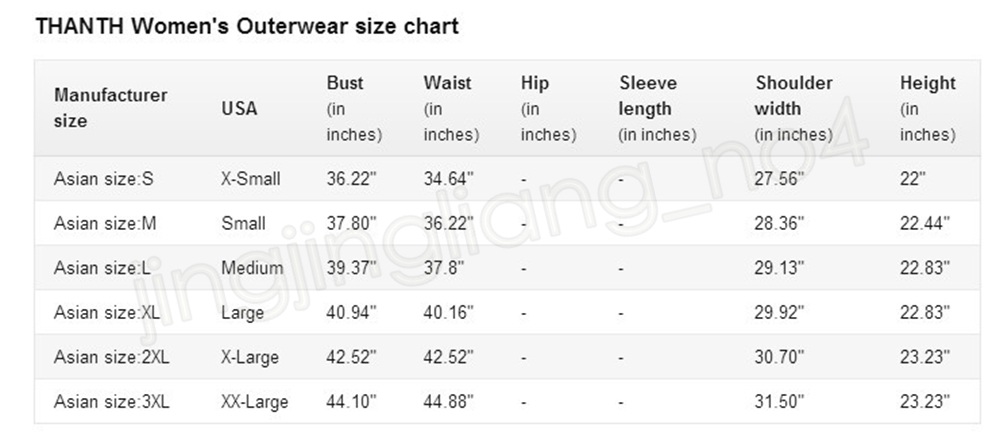The image size is (1000, 447).
Task: Click the 40.16" waist value
Action: coord(448,312)
